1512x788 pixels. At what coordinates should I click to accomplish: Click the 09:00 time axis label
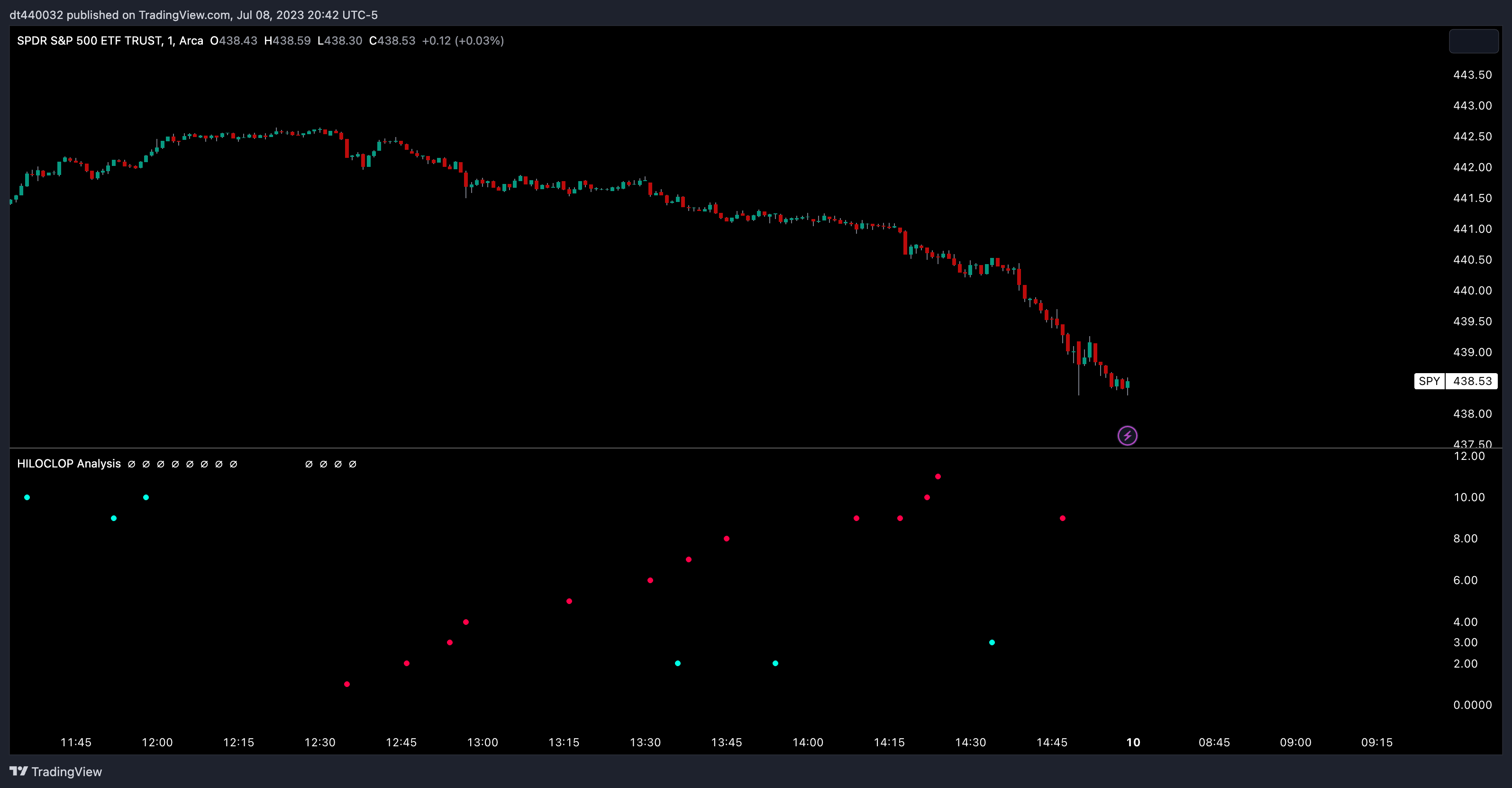coord(1296,742)
